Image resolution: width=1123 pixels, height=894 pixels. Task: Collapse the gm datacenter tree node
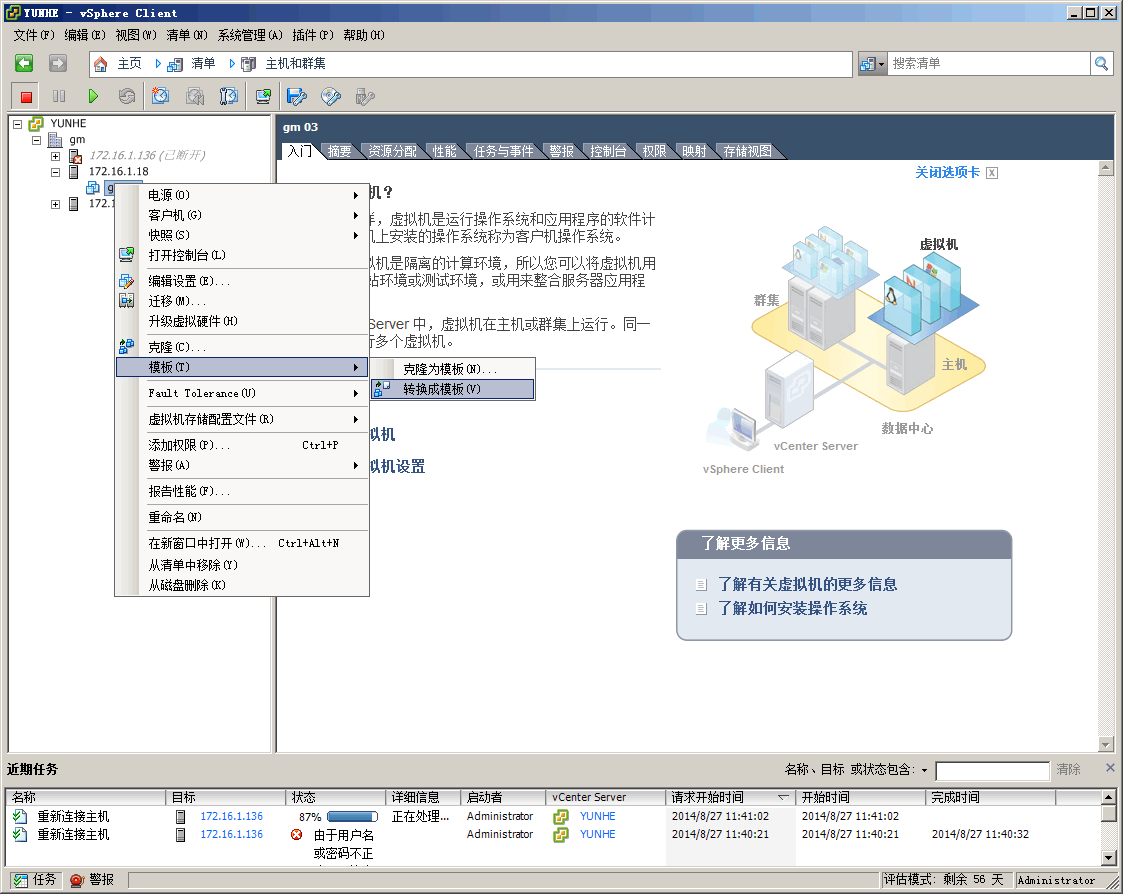(37, 140)
